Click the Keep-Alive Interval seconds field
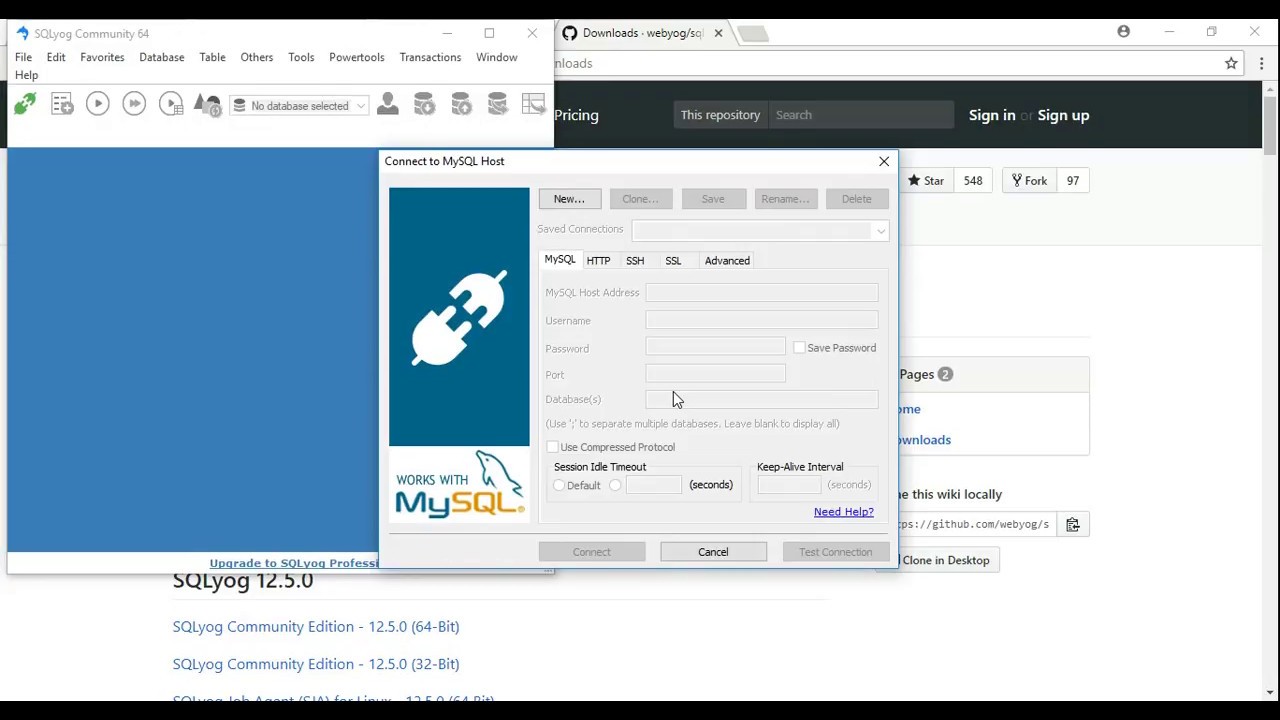The image size is (1280, 720). (788, 486)
